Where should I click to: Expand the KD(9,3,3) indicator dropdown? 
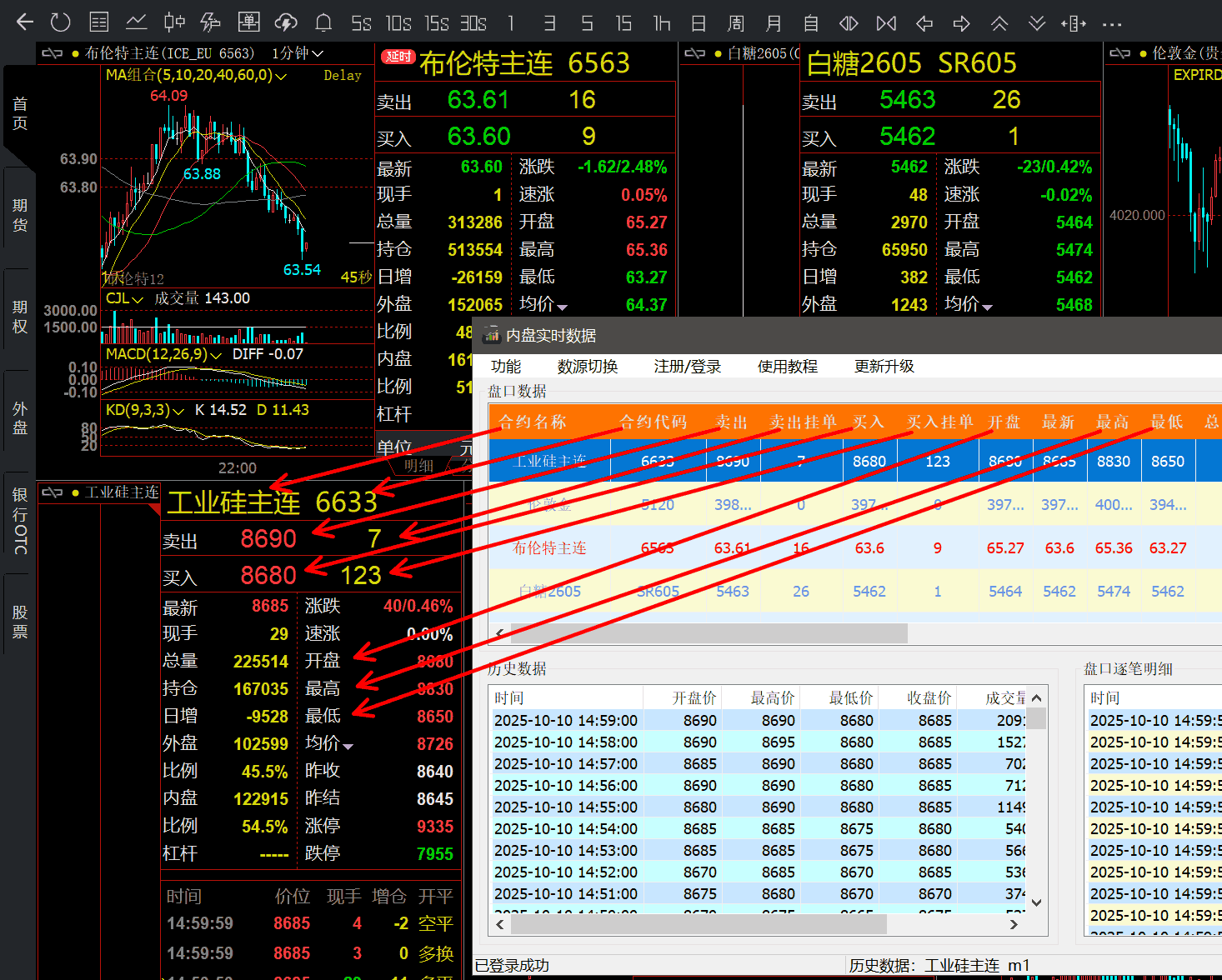(178, 411)
